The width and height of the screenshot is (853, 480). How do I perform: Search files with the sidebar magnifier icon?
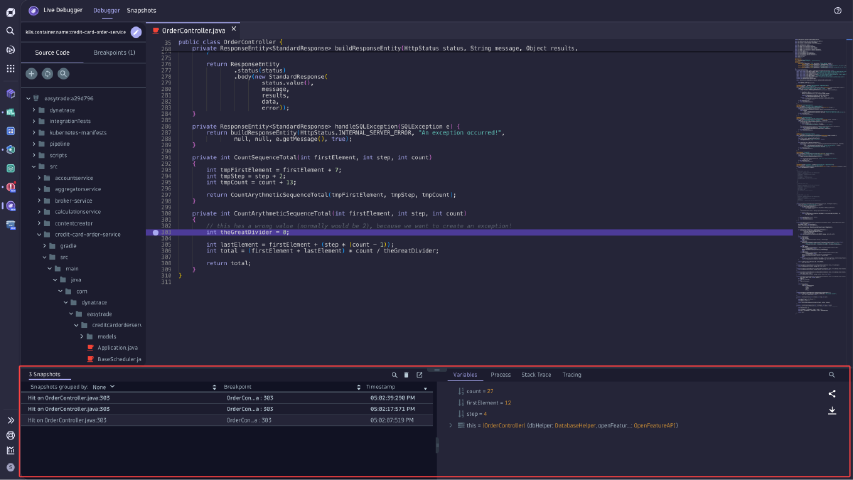pyautogui.click(x=63, y=73)
